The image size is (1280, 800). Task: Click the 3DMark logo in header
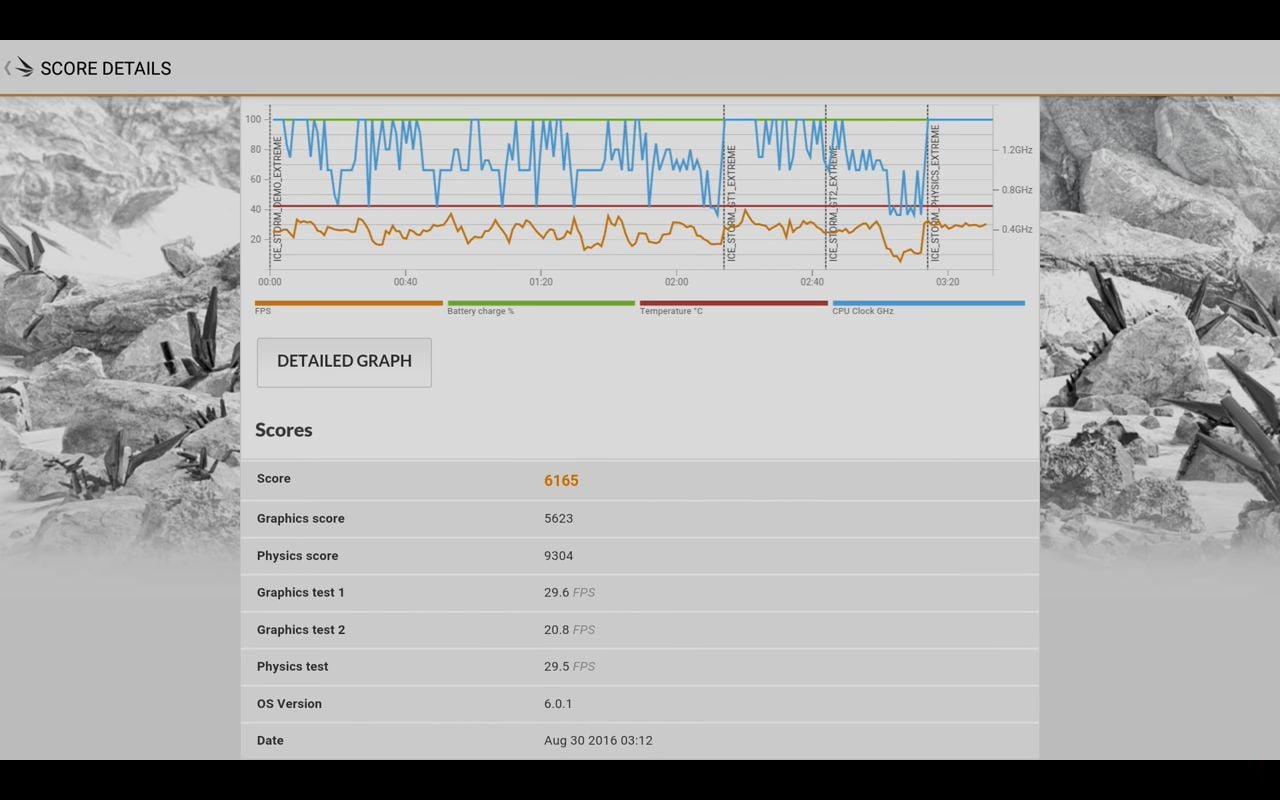coord(24,68)
